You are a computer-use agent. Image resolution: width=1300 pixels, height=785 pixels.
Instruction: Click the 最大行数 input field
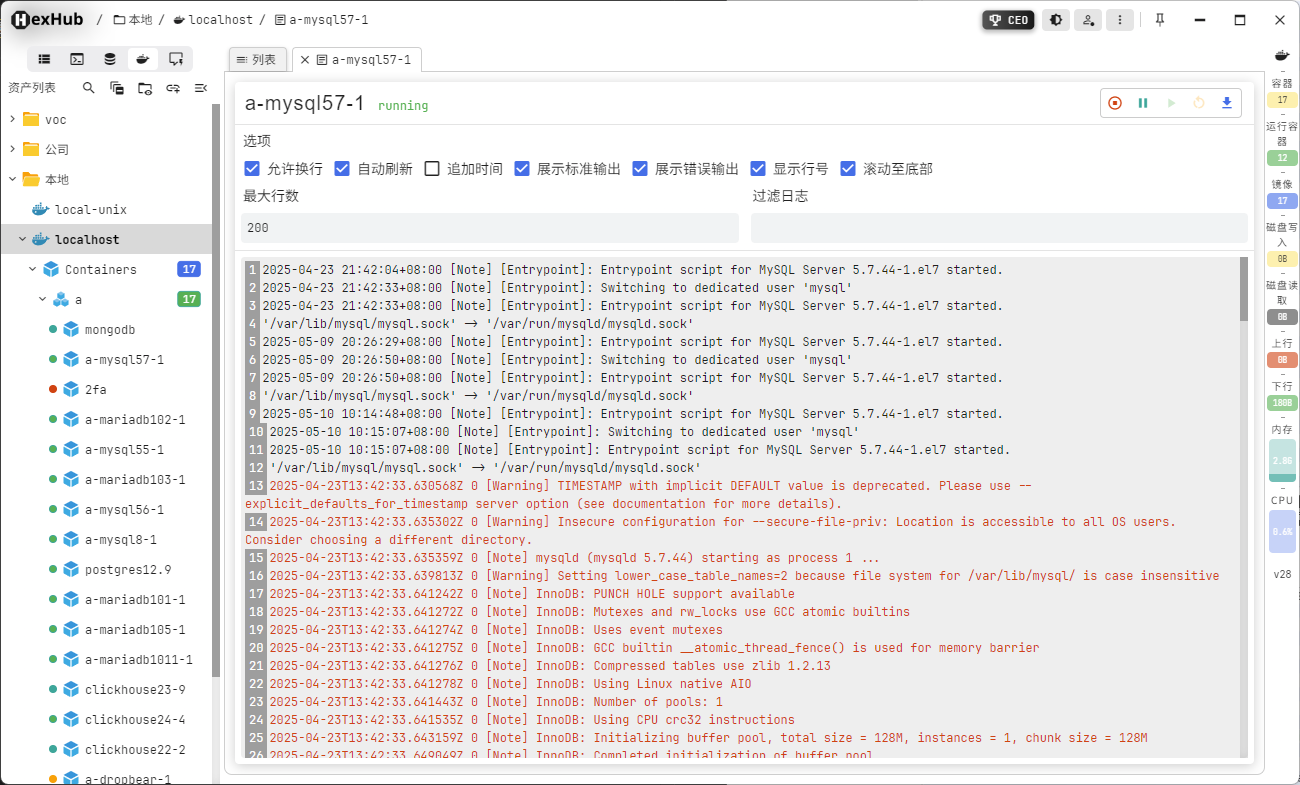pyautogui.click(x=488, y=227)
